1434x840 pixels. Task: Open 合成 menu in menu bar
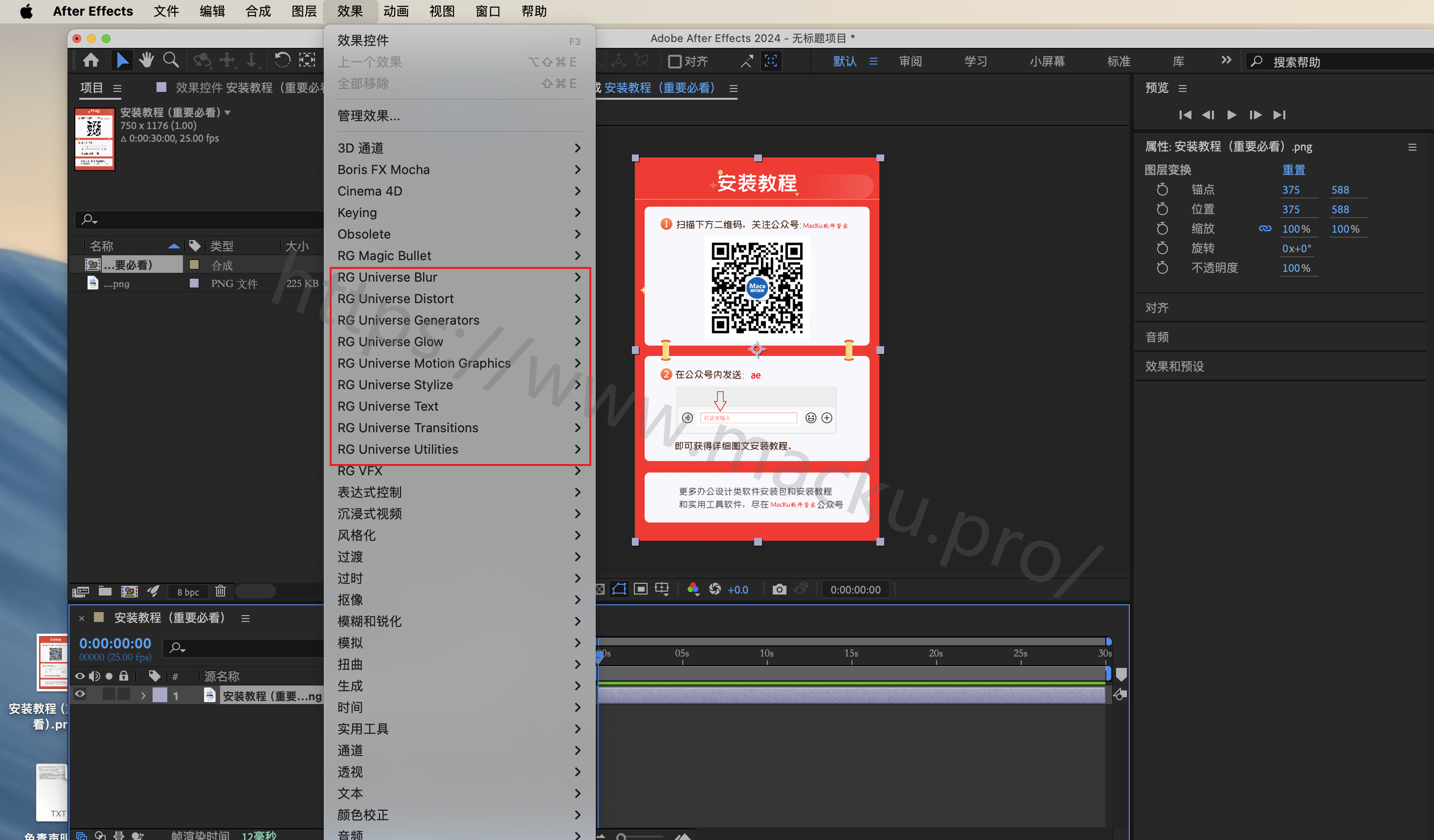pos(258,11)
